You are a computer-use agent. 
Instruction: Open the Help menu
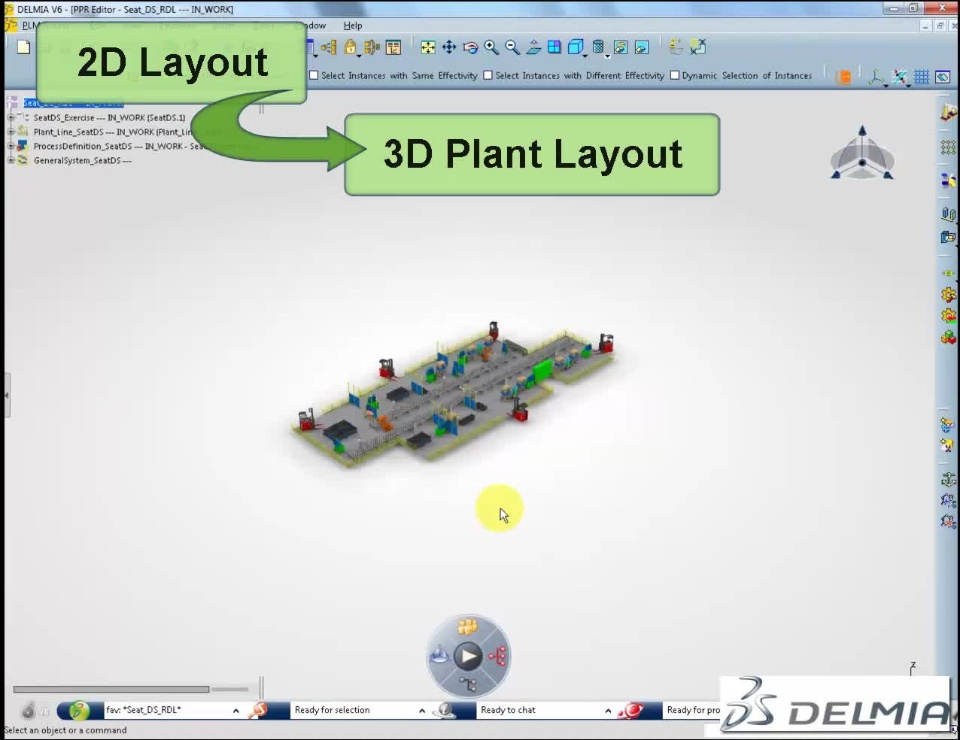353,26
